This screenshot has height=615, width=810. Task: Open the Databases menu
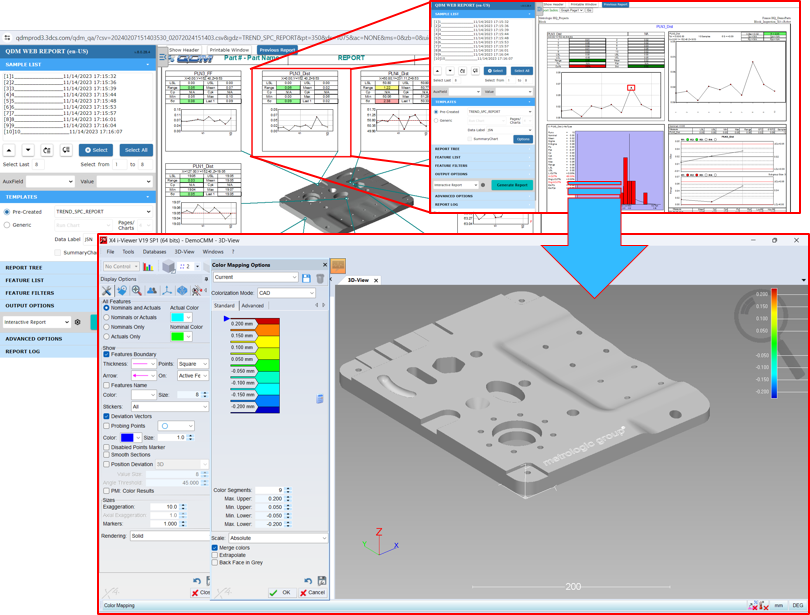[x=154, y=252]
